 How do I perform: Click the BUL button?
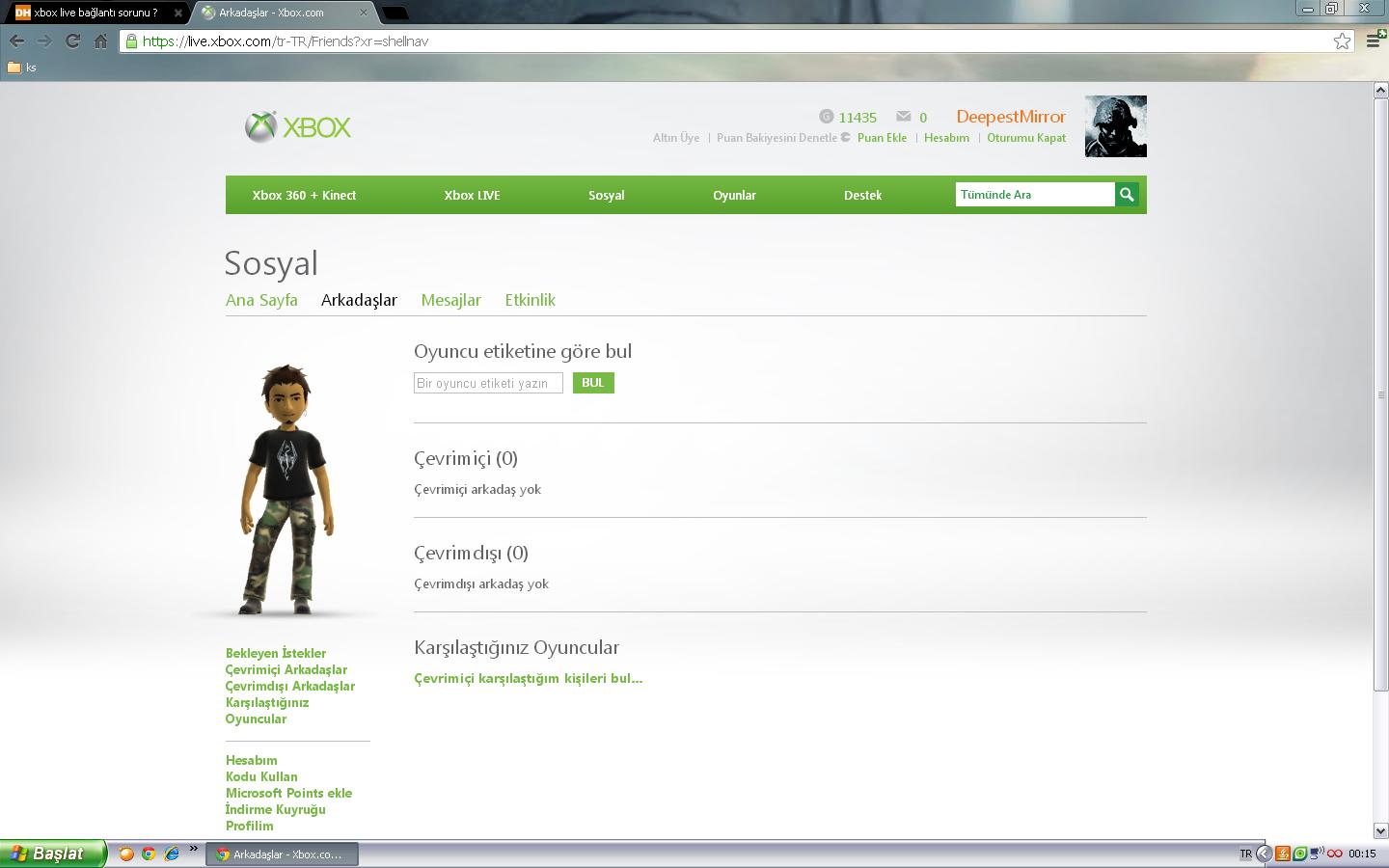point(593,383)
